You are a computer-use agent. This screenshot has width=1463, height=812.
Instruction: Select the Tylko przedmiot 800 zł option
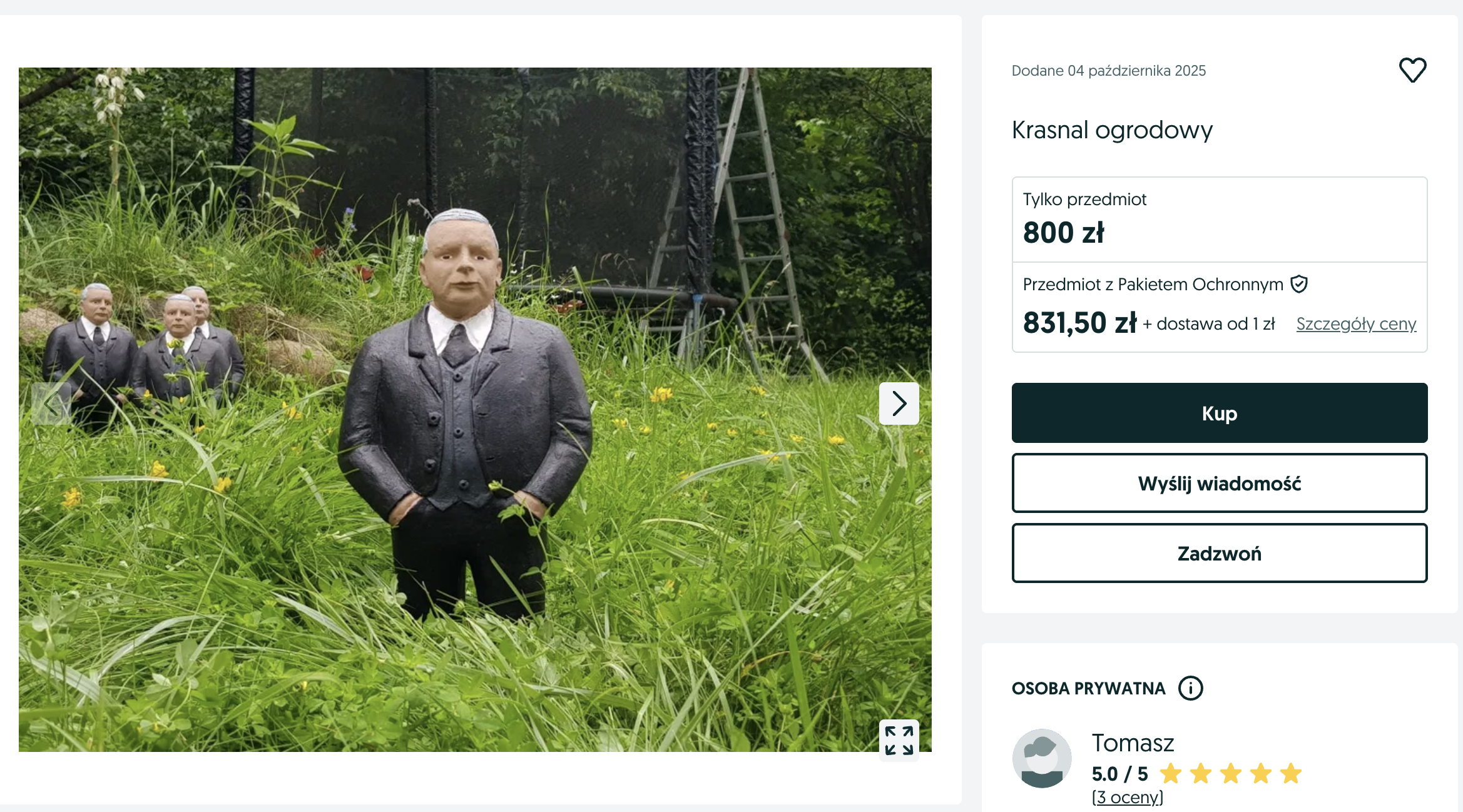(1219, 220)
